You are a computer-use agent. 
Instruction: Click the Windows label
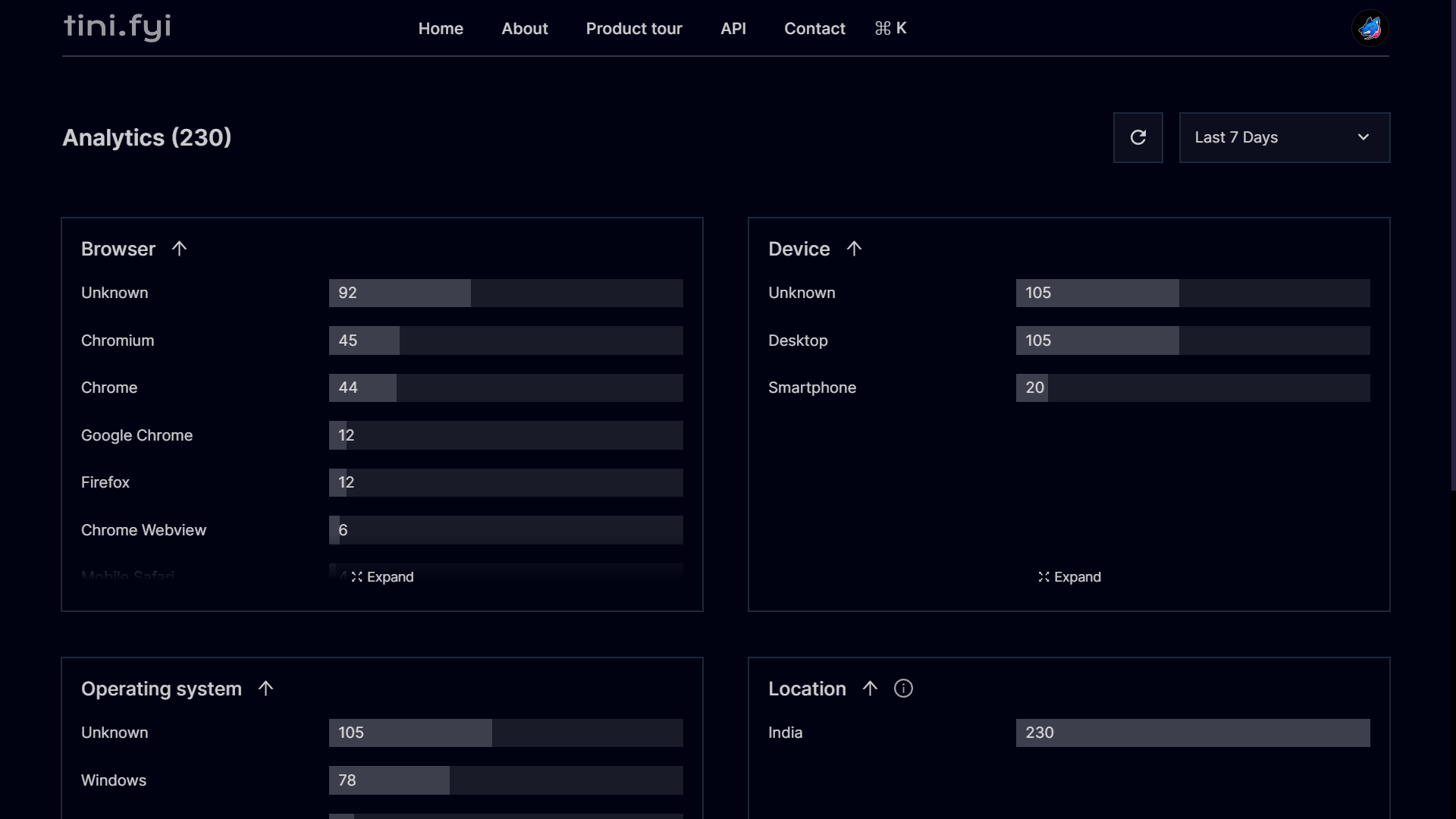(114, 780)
